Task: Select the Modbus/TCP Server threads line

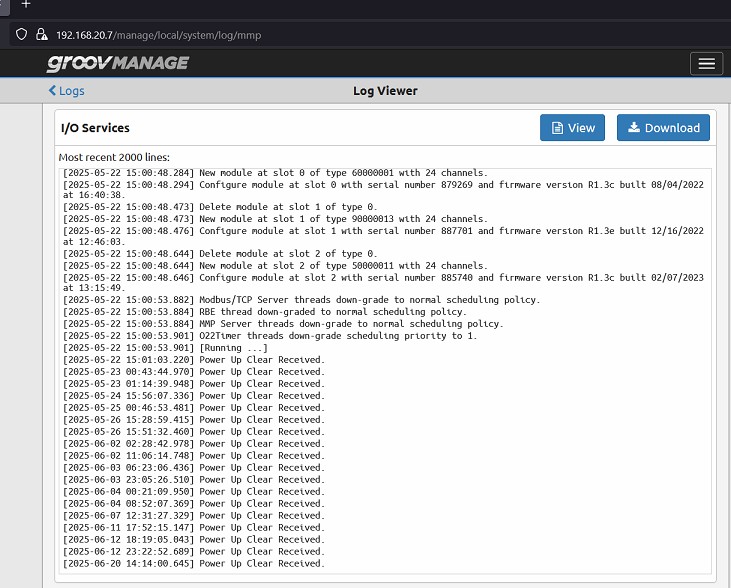Action: [302, 300]
